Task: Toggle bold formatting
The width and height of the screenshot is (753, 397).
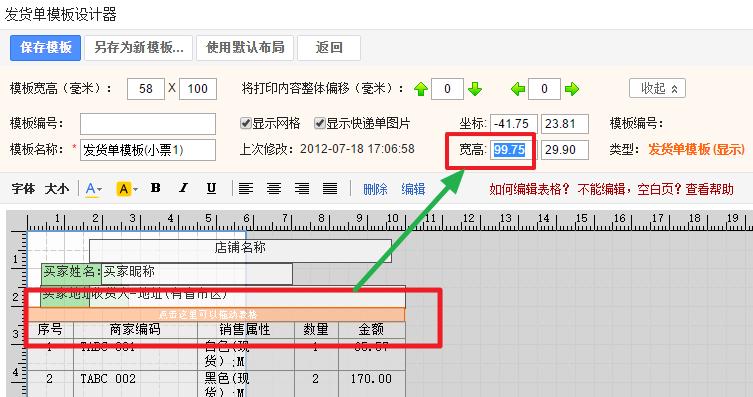Action: tap(155, 188)
